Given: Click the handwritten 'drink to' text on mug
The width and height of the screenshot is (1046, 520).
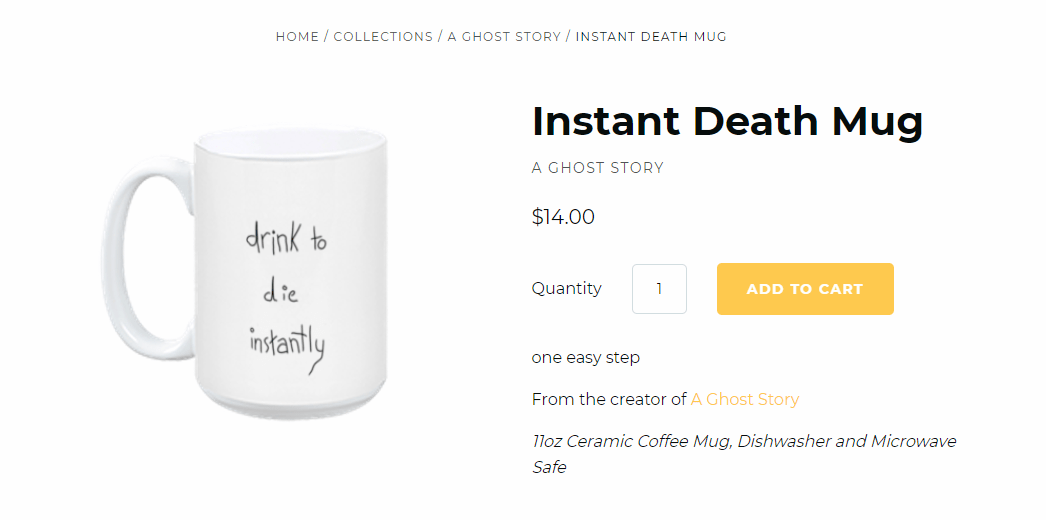Looking at the screenshot, I should (286, 238).
